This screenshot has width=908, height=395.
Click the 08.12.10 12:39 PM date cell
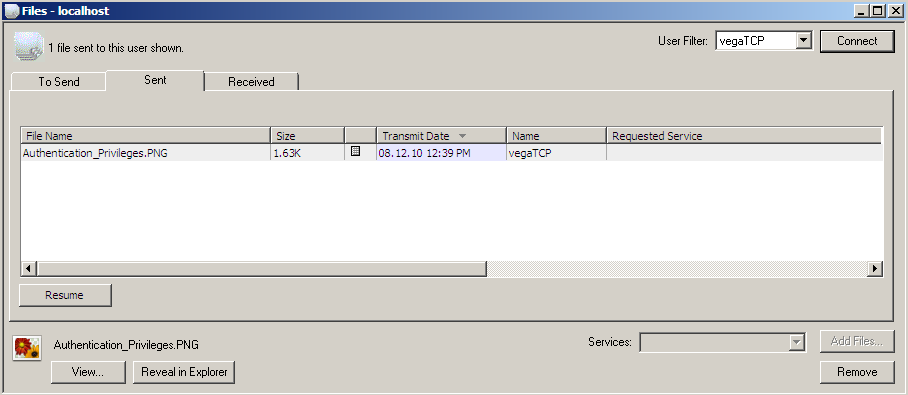point(441,153)
